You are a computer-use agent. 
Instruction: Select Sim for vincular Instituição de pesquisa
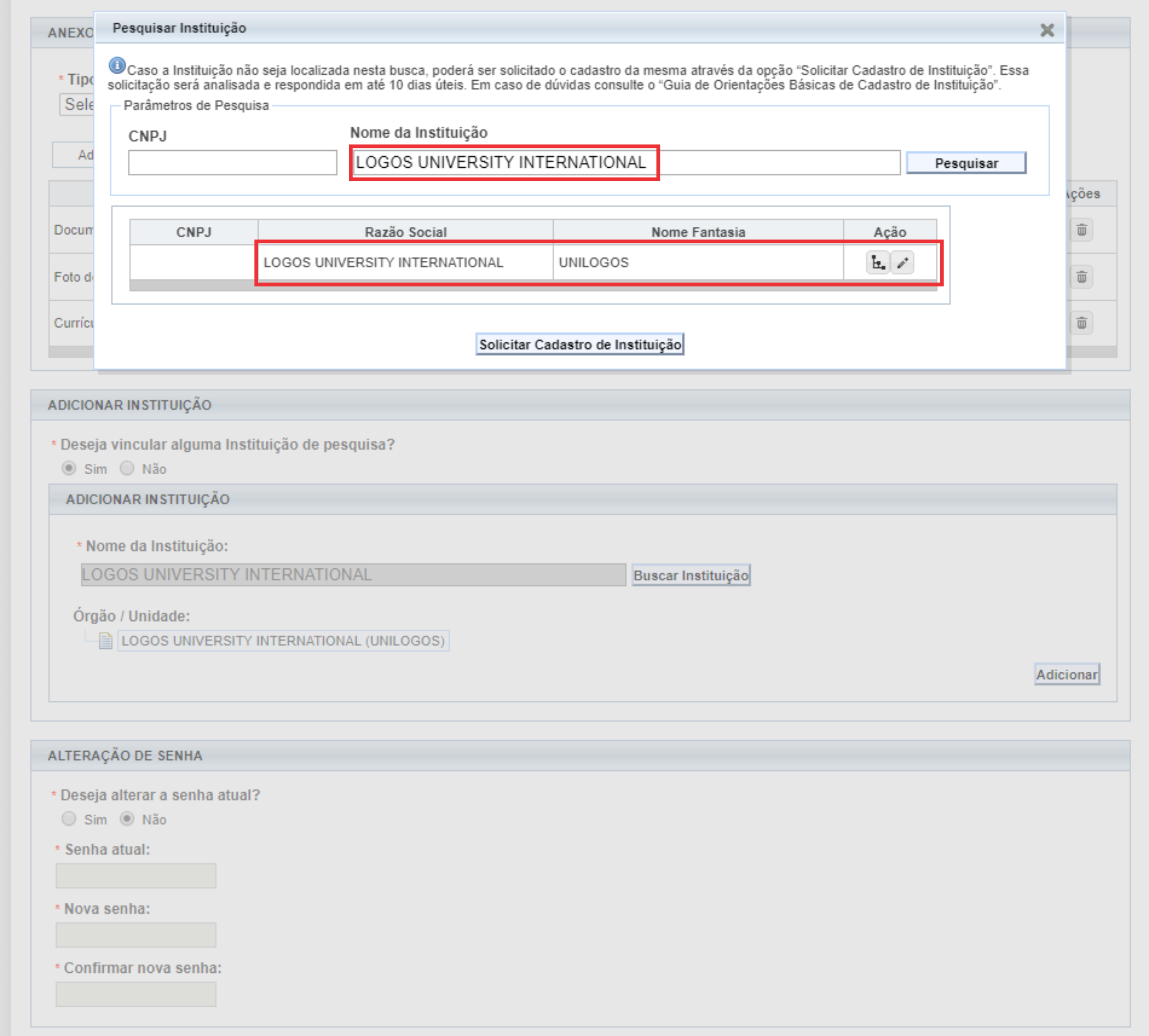coord(69,468)
